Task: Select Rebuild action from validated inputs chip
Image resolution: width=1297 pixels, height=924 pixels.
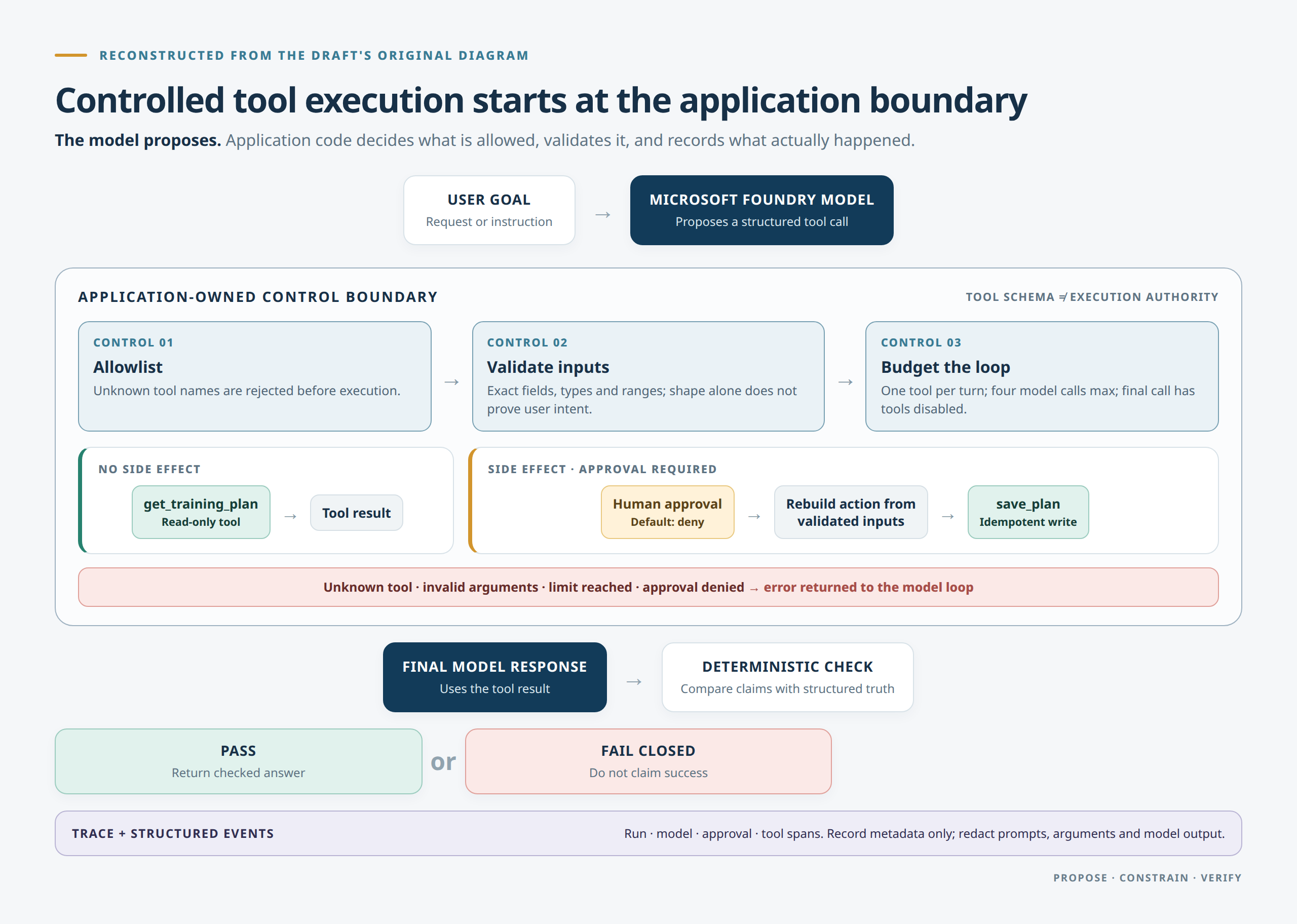Action: pyautogui.click(x=851, y=512)
